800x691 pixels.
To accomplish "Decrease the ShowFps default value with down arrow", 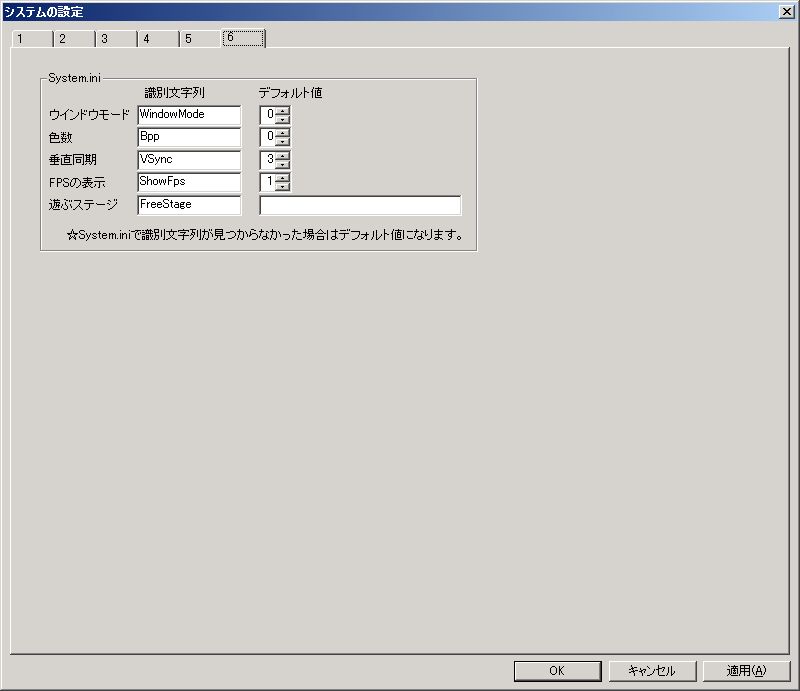I will click(283, 187).
